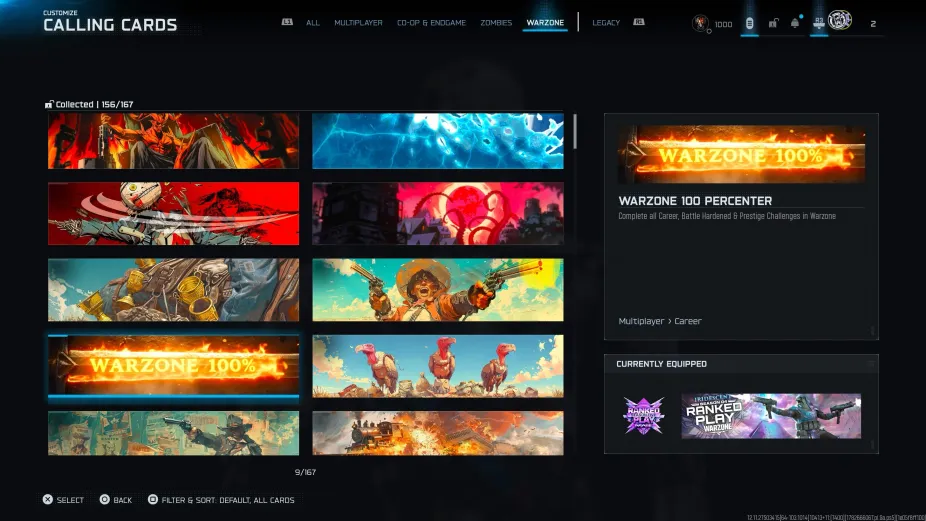Viewport: 926px width, 521px height.
Task: Click the 'Collected | 156/167' text
Action: click(x=94, y=105)
